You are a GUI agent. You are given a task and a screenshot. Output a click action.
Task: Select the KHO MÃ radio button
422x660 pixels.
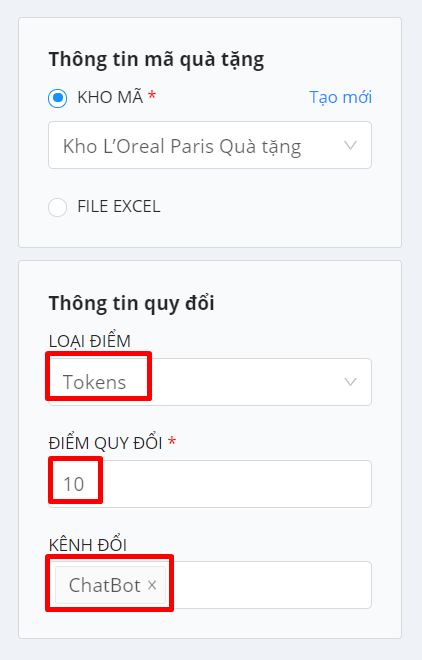(x=58, y=98)
